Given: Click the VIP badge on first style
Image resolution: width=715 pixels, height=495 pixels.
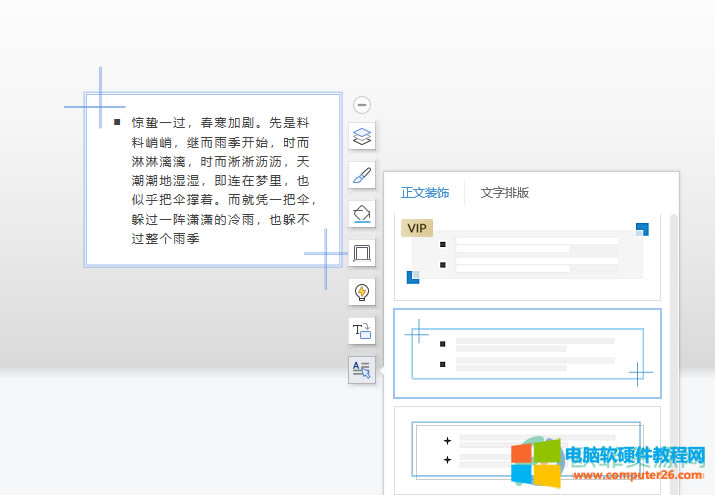Looking at the screenshot, I should pyautogui.click(x=417, y=228).
